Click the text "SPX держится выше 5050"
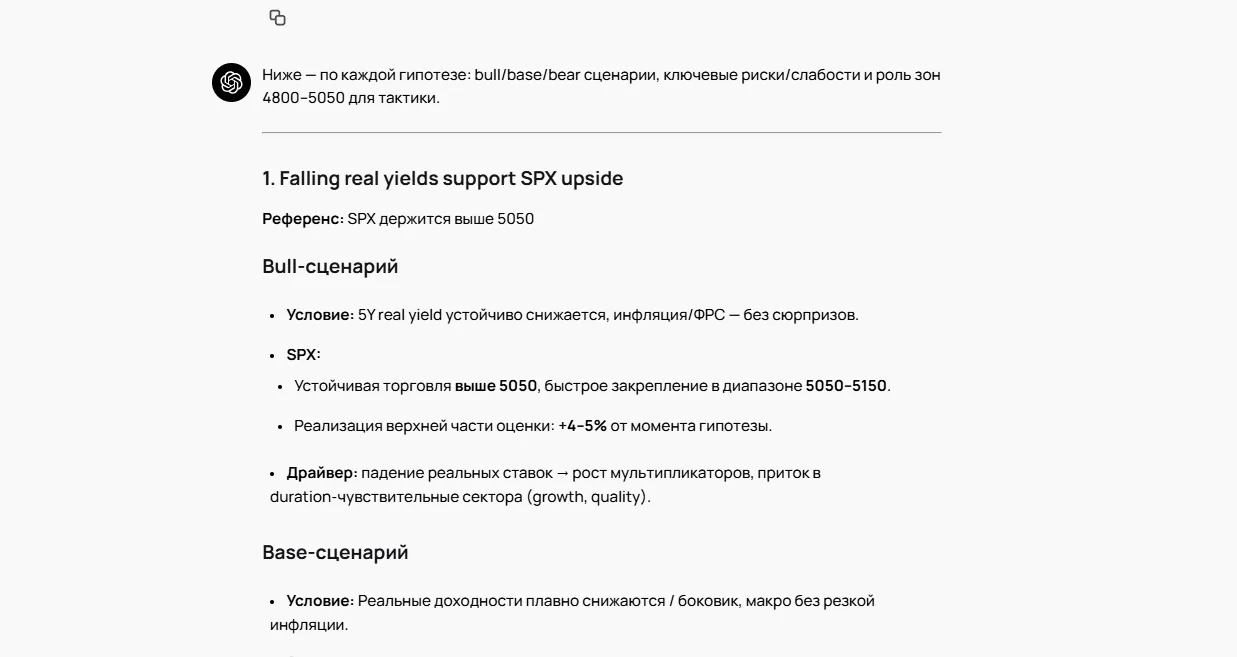1237x657 pixels. point(441,218)
